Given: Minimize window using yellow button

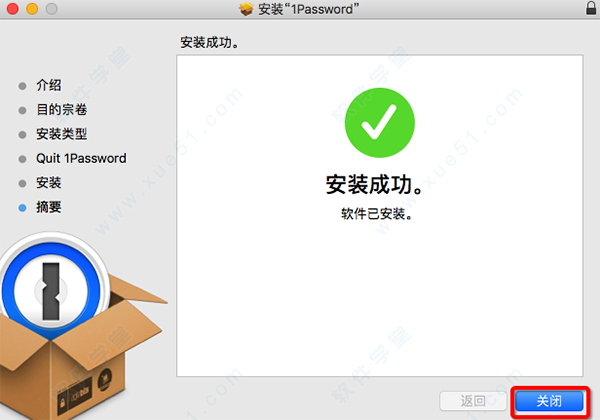Looking at the screenshot, I should tap(32, 8).
